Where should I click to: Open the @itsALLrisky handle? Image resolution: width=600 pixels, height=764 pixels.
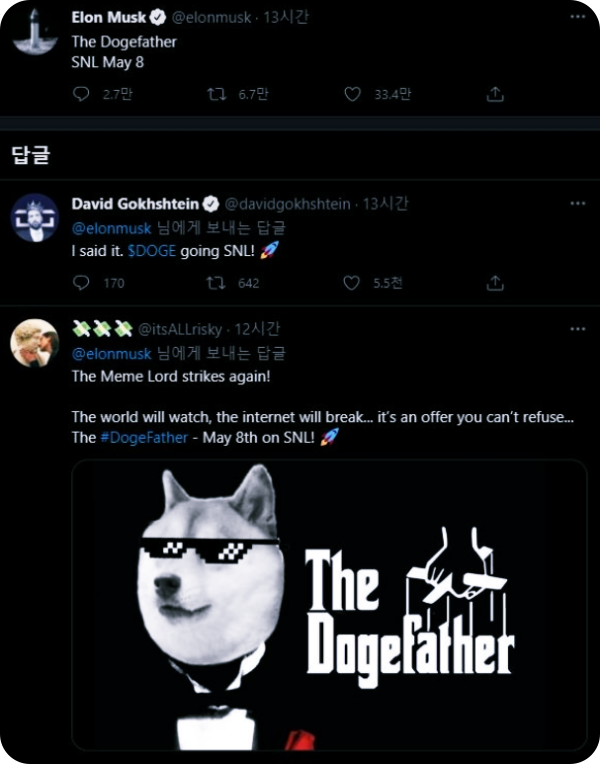(x=180, y=330)
